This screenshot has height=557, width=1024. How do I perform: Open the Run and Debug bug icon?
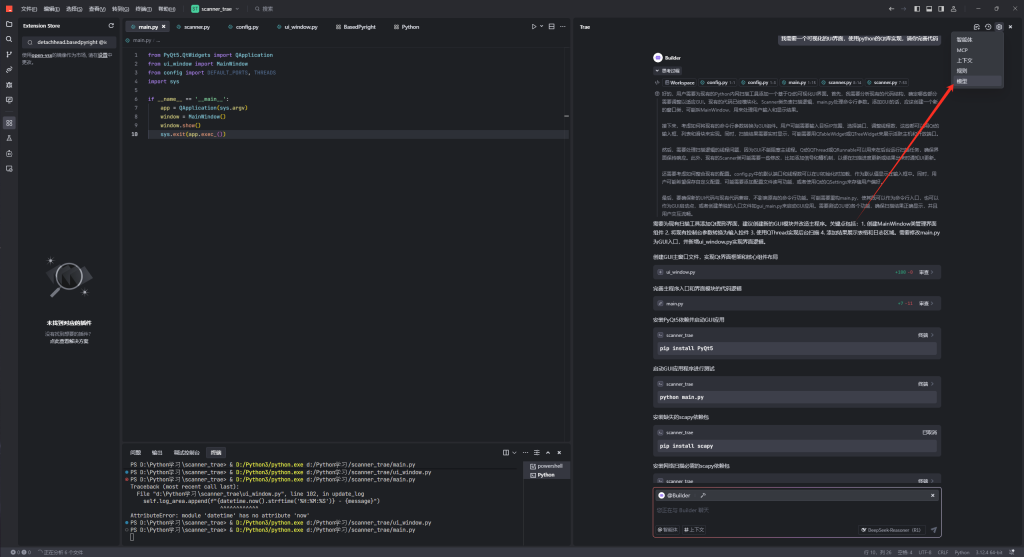coord(9,85)
